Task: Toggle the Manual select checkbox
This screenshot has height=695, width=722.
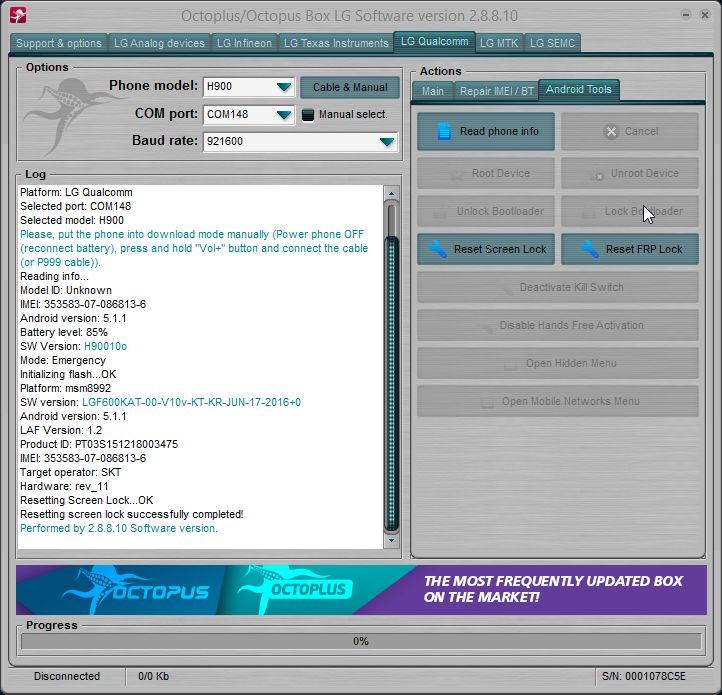Action: 308,115
